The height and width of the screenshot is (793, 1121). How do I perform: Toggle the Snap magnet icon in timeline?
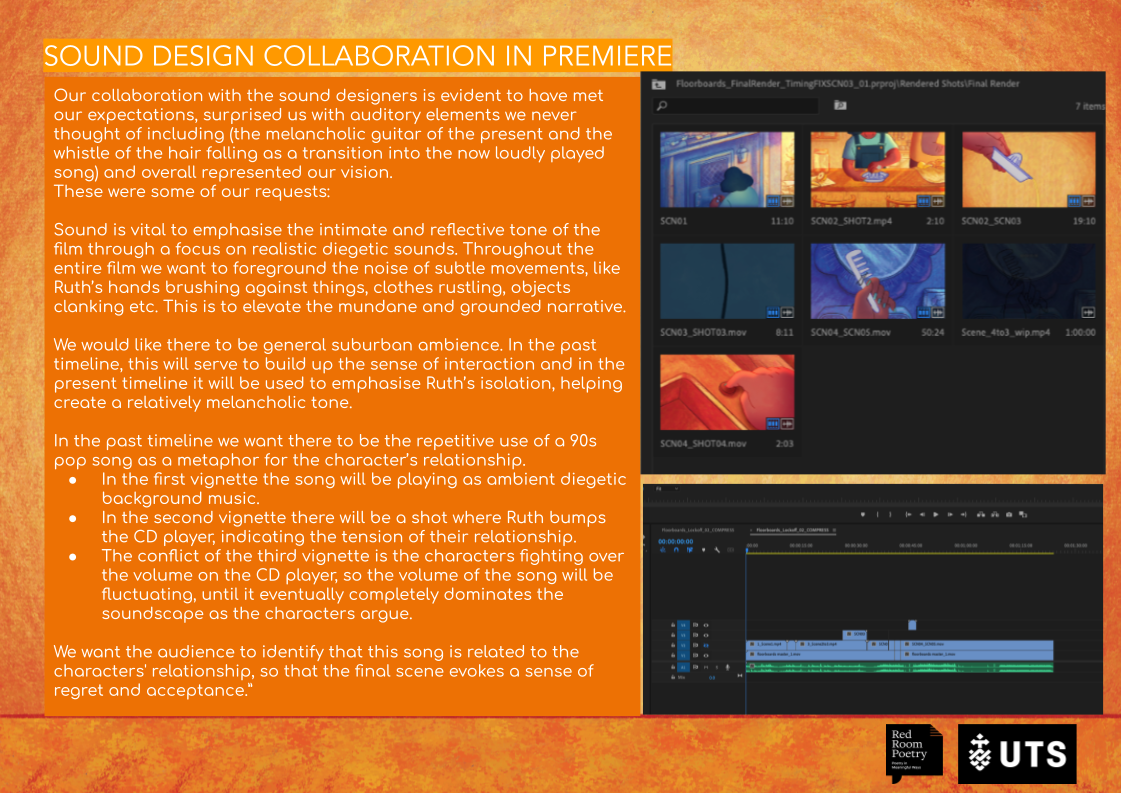[x=676, y=550]
